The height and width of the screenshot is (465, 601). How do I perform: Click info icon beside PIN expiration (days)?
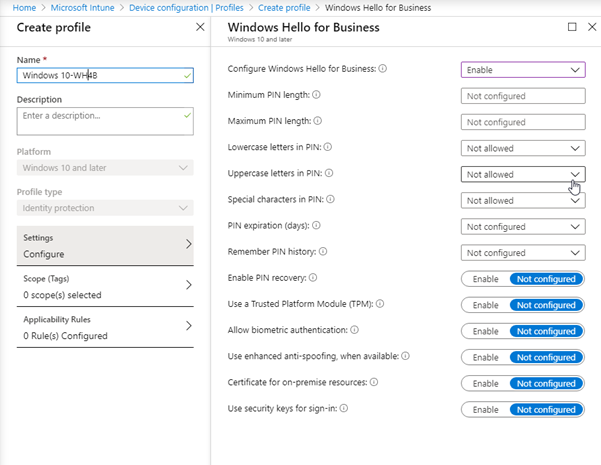tap(316, 225)
